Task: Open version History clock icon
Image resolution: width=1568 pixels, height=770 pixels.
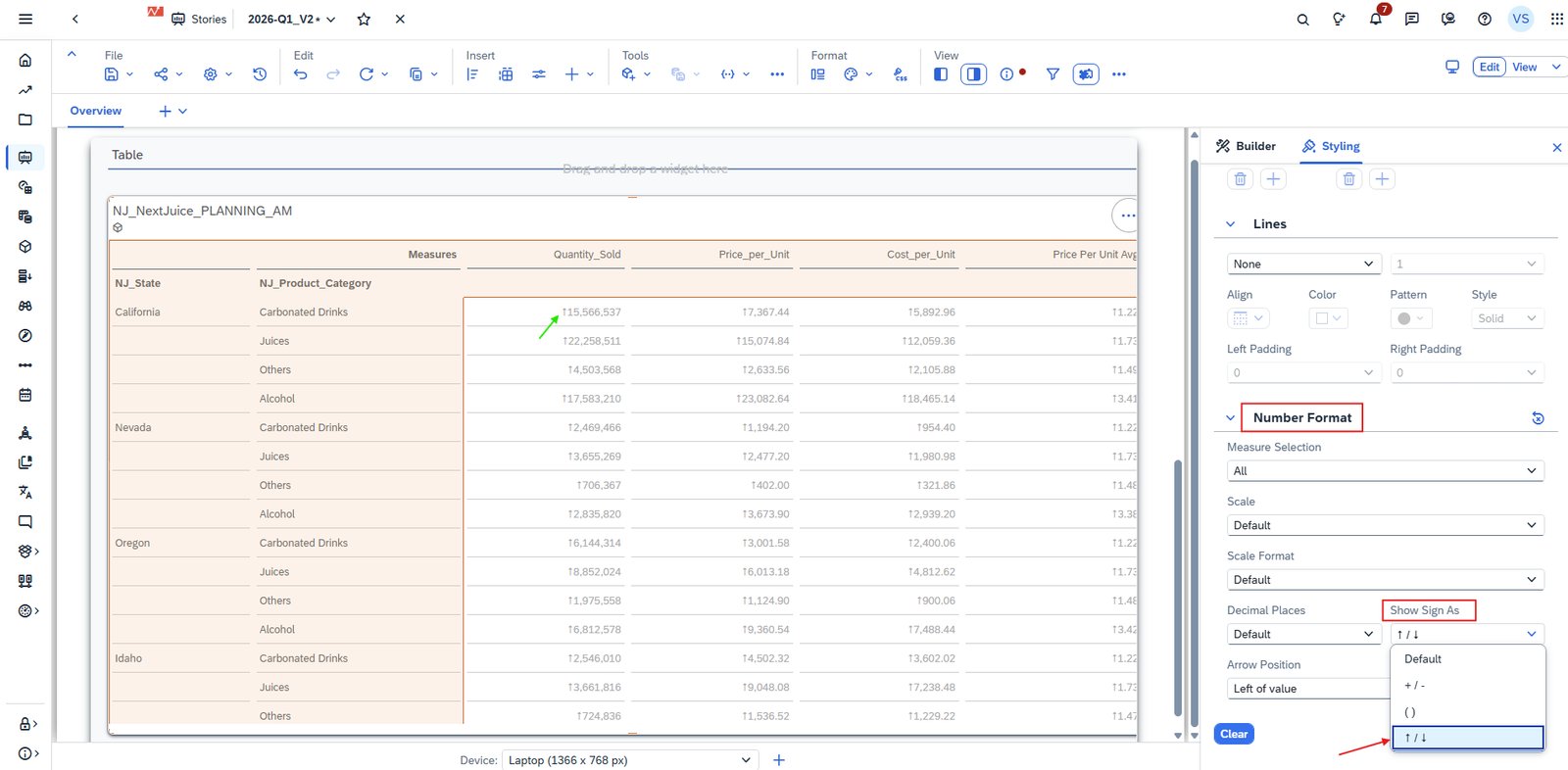Action: pos(260,74)
